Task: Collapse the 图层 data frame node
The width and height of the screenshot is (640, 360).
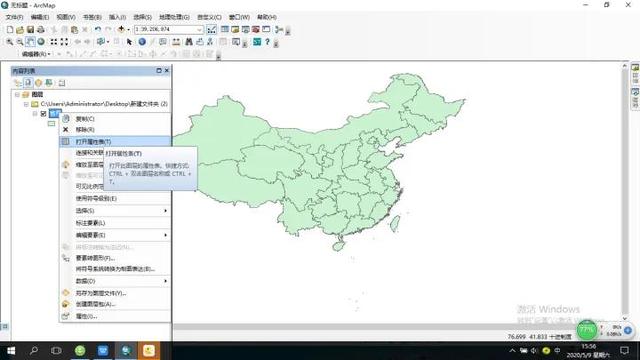Action: (17, 94)
